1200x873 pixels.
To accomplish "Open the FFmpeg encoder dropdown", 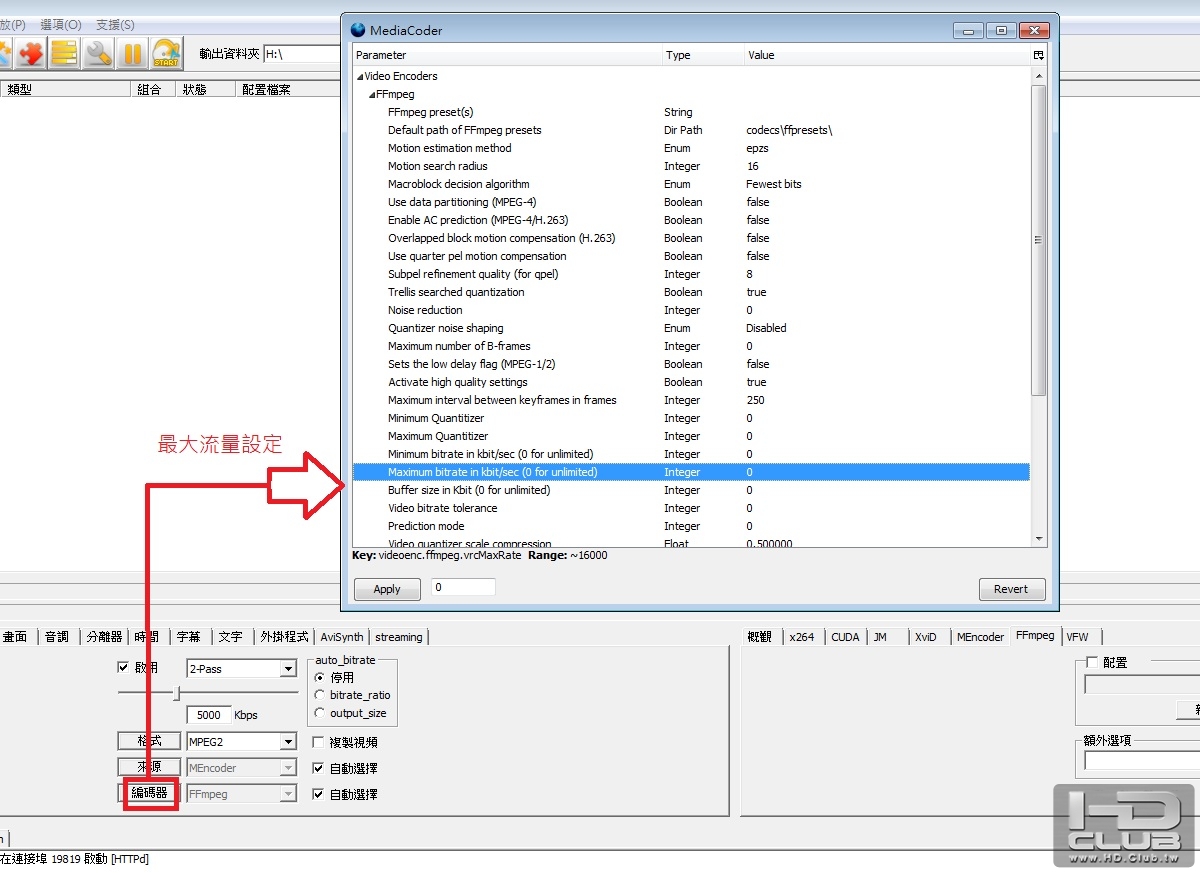I will [289, 794].
